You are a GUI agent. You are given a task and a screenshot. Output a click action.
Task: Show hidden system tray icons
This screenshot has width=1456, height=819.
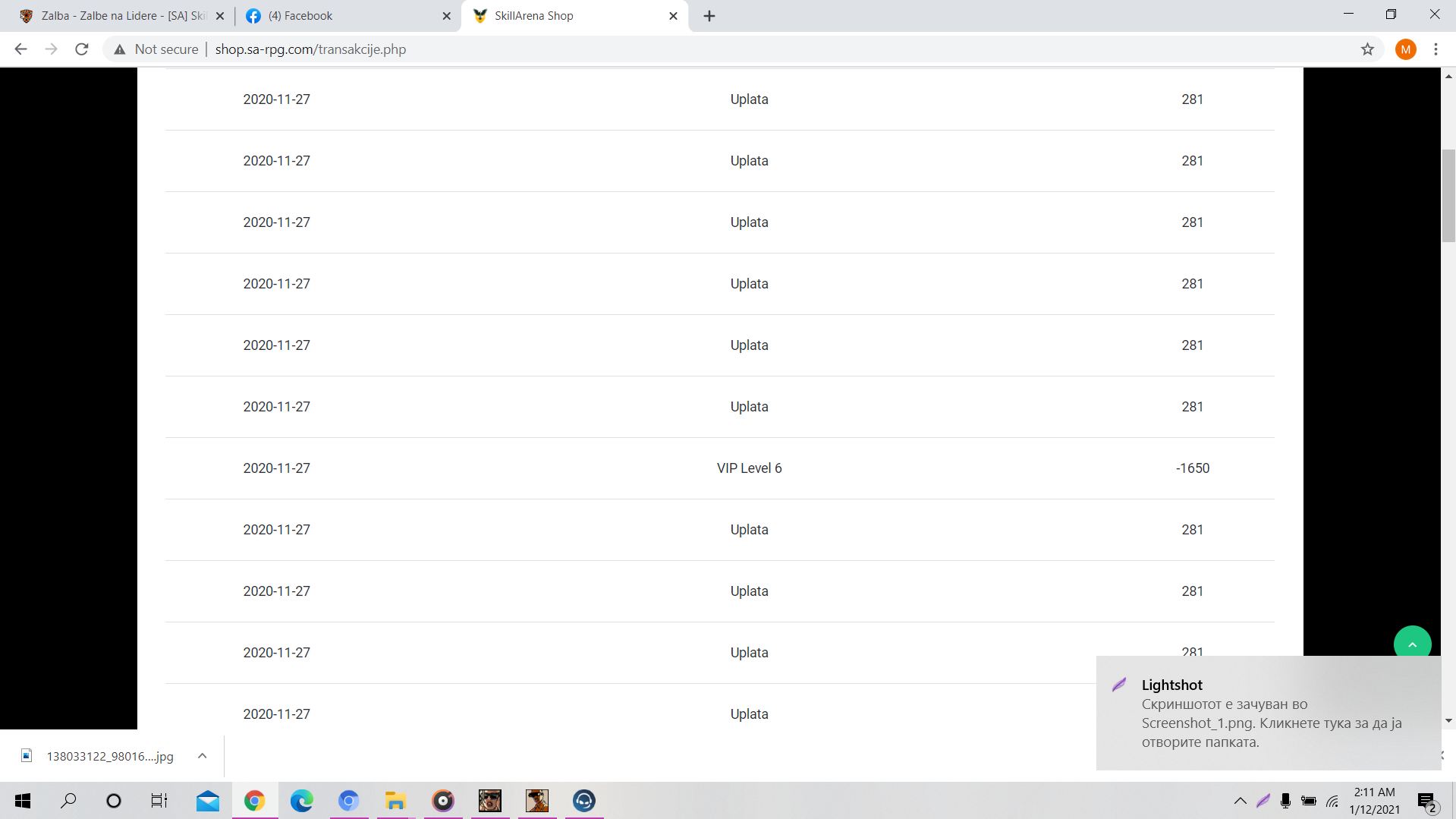coord(1240,801)
